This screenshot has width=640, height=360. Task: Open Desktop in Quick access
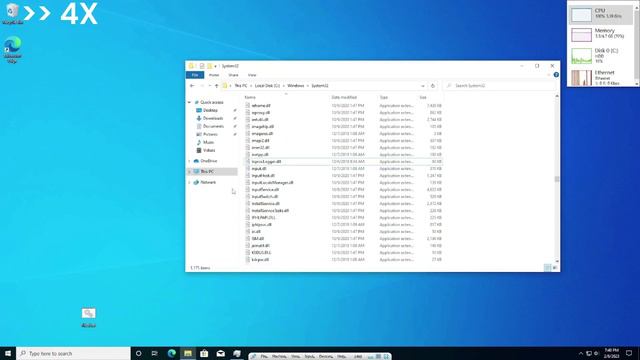click(210, 110)
